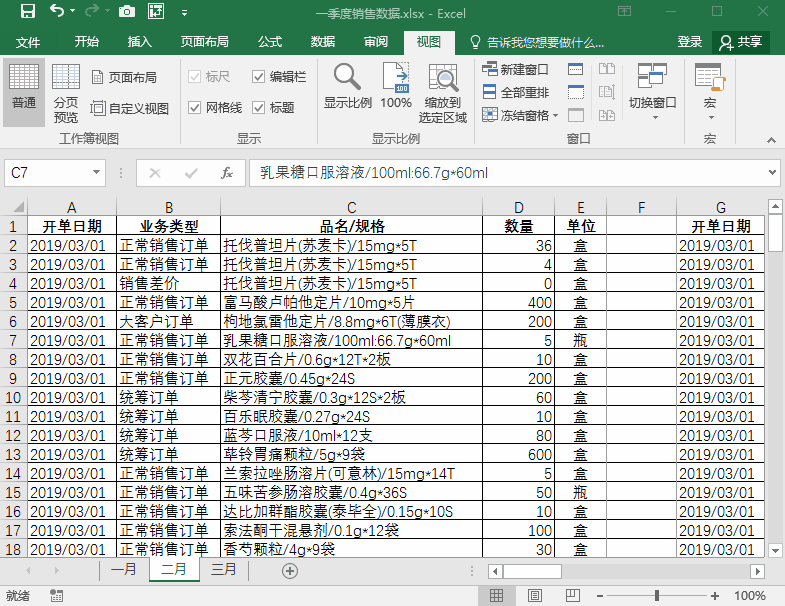785x606 pixels.
Task: Click the insert function fx icon
Action: pyautogui.click(x=227, y=173)
